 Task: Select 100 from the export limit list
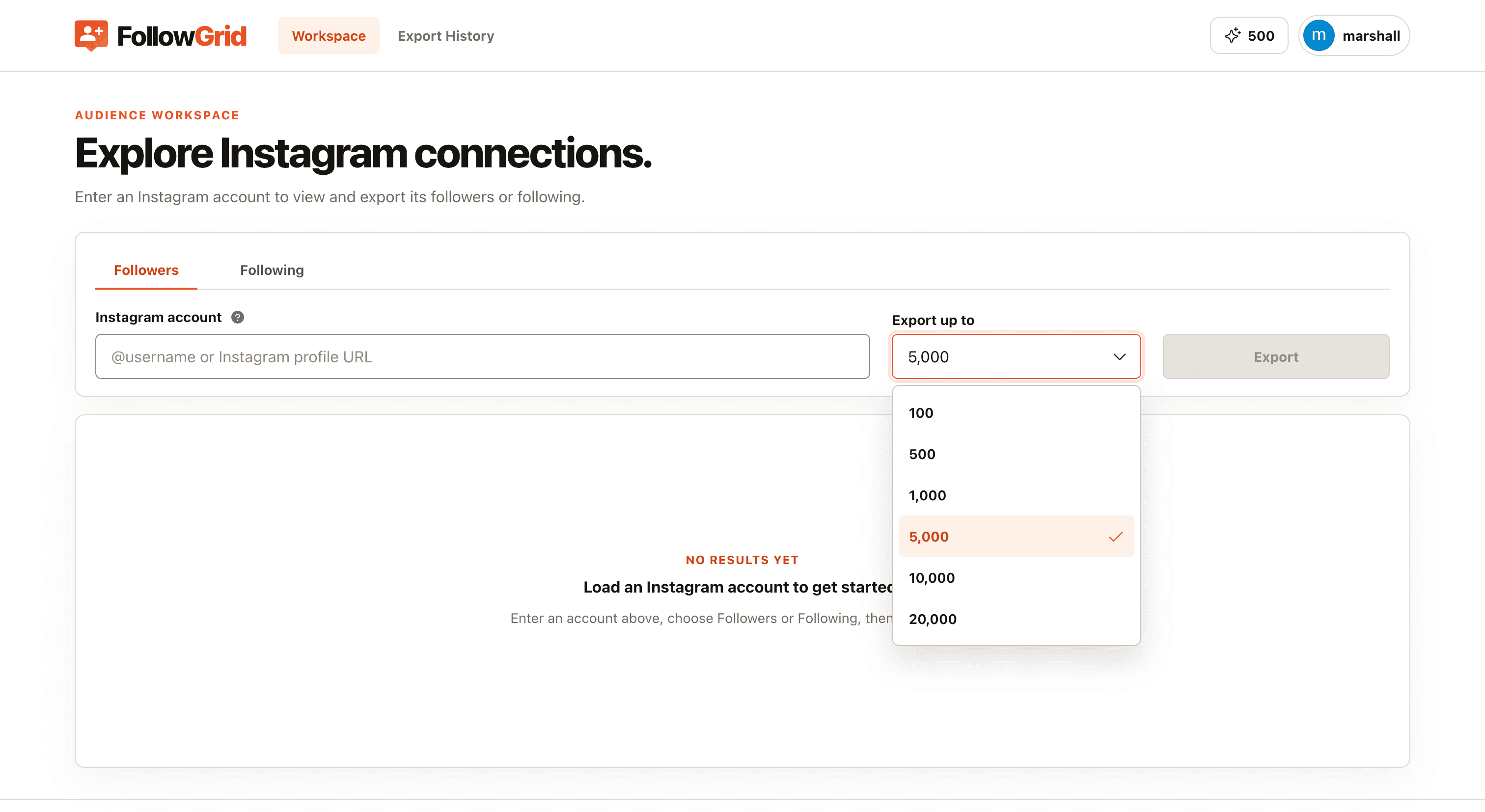pos(1016,412)
